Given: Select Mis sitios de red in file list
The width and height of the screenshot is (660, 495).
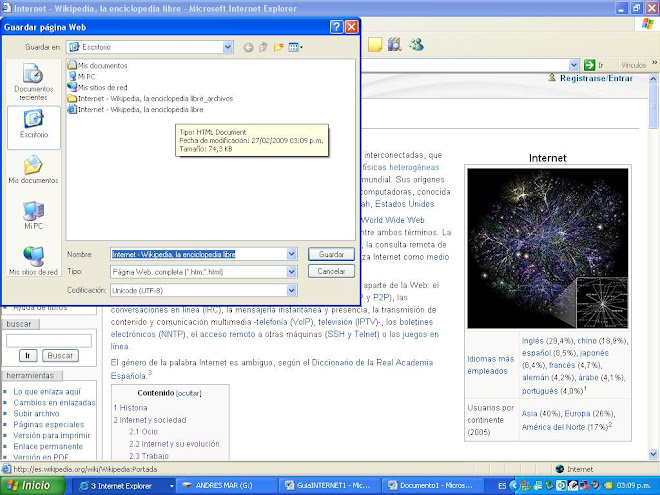Looking at the screenshot, I should coord(97,87).
